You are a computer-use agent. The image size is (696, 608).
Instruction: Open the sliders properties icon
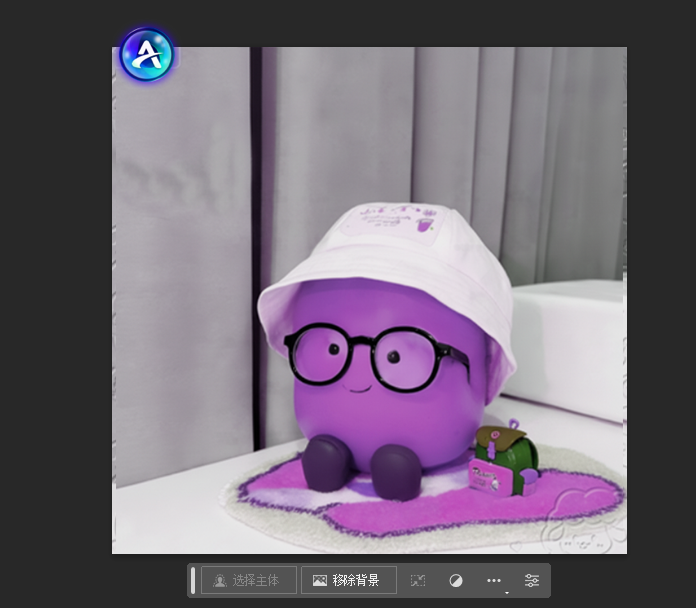tap(532, 580)
